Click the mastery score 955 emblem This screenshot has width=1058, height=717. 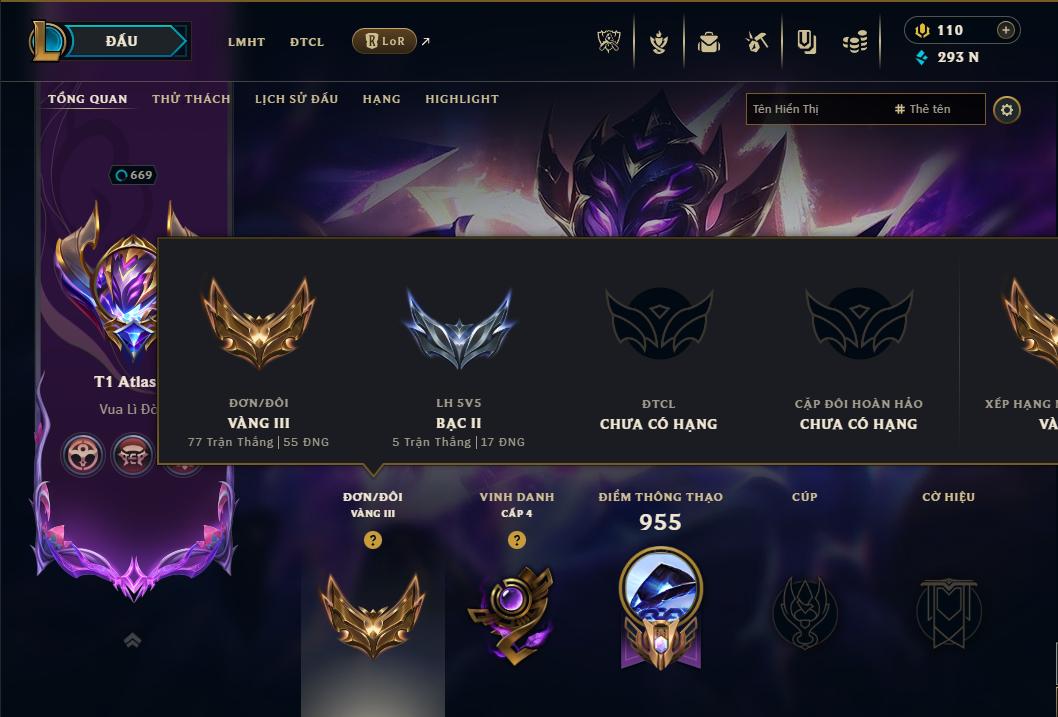661,608
